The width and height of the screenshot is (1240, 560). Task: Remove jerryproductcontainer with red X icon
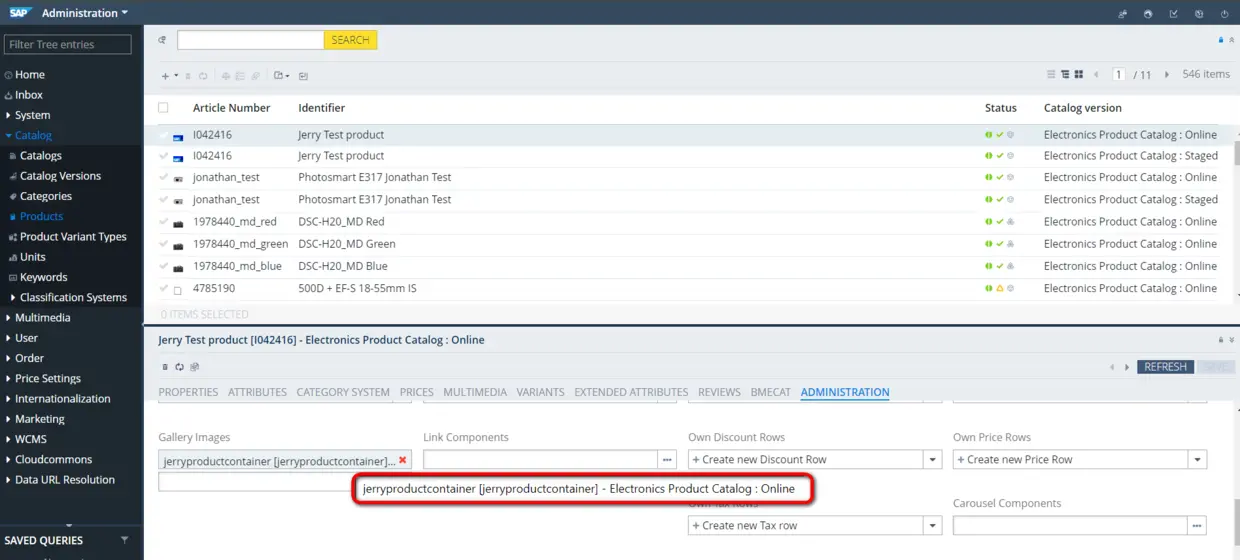click(403, 460)
